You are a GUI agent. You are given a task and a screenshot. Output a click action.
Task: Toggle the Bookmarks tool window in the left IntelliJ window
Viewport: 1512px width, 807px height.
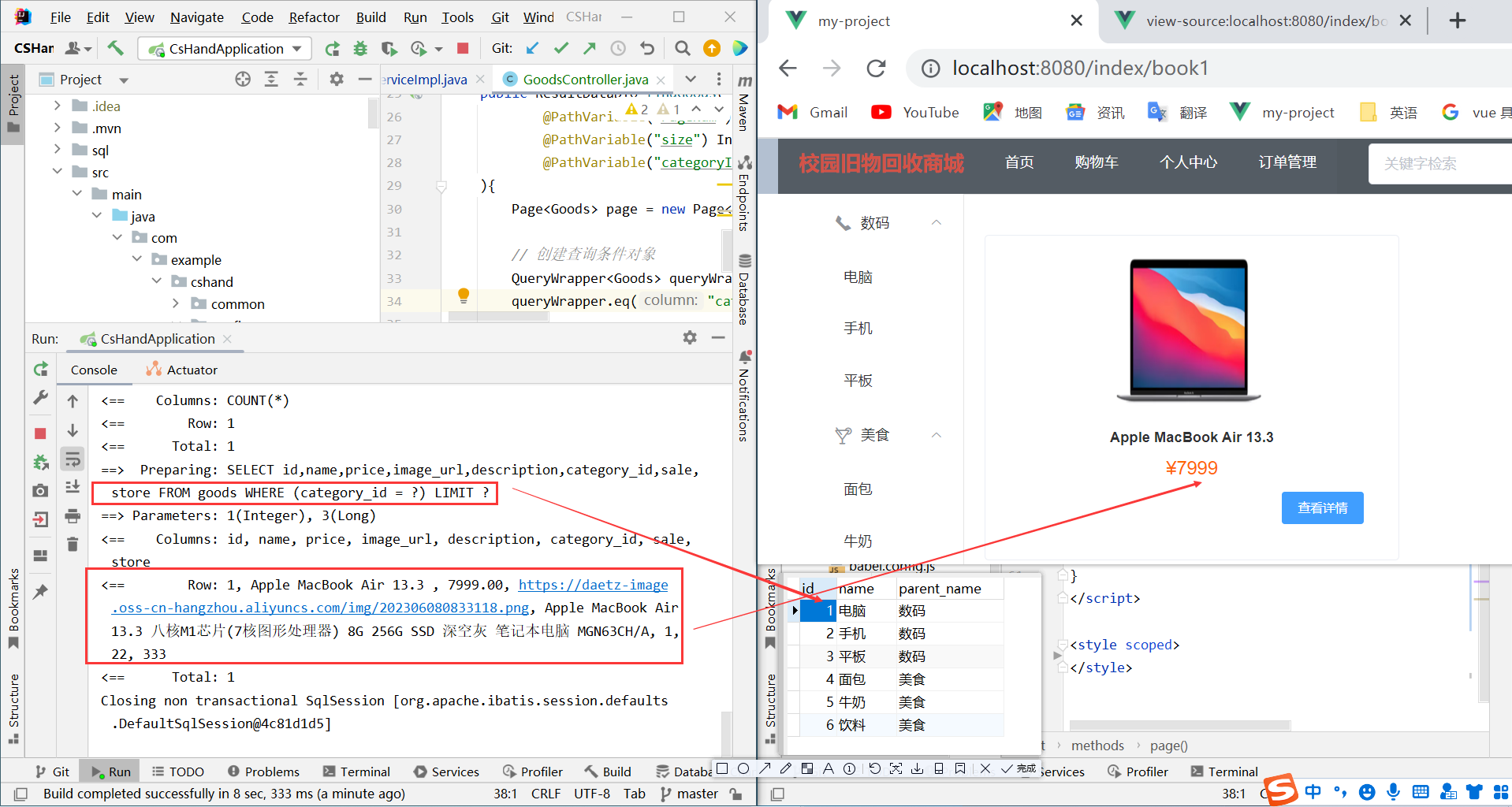pyautogui.click(x=13, y=608)
